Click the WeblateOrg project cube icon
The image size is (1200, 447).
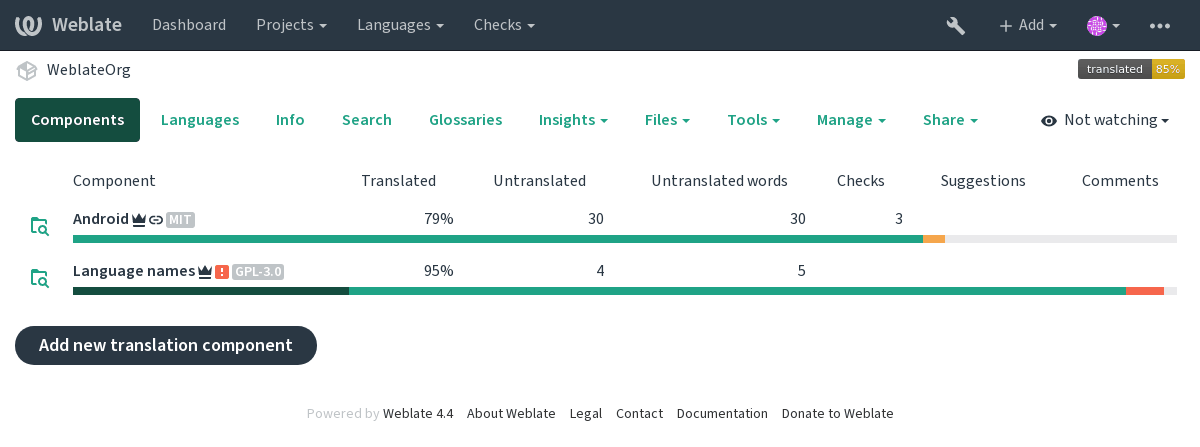pos(27,70)
